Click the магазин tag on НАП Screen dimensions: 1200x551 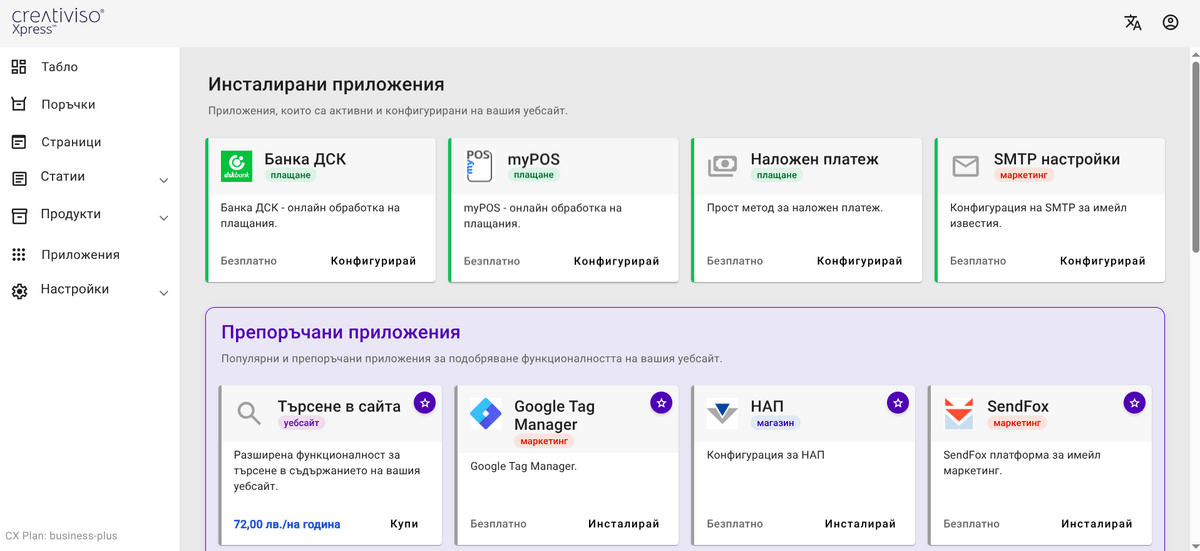(x=775, y=423)
